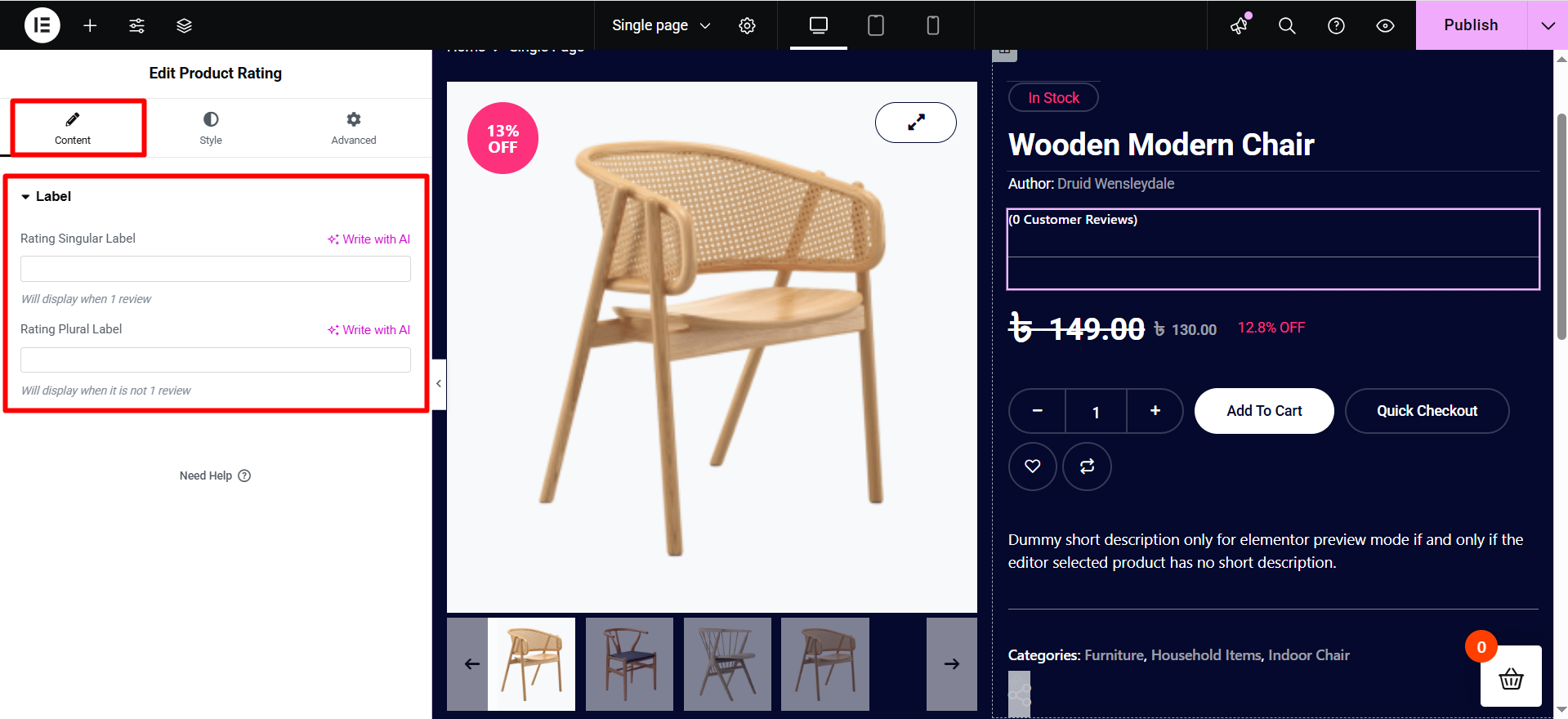Open the Structure layers icon

184,25
